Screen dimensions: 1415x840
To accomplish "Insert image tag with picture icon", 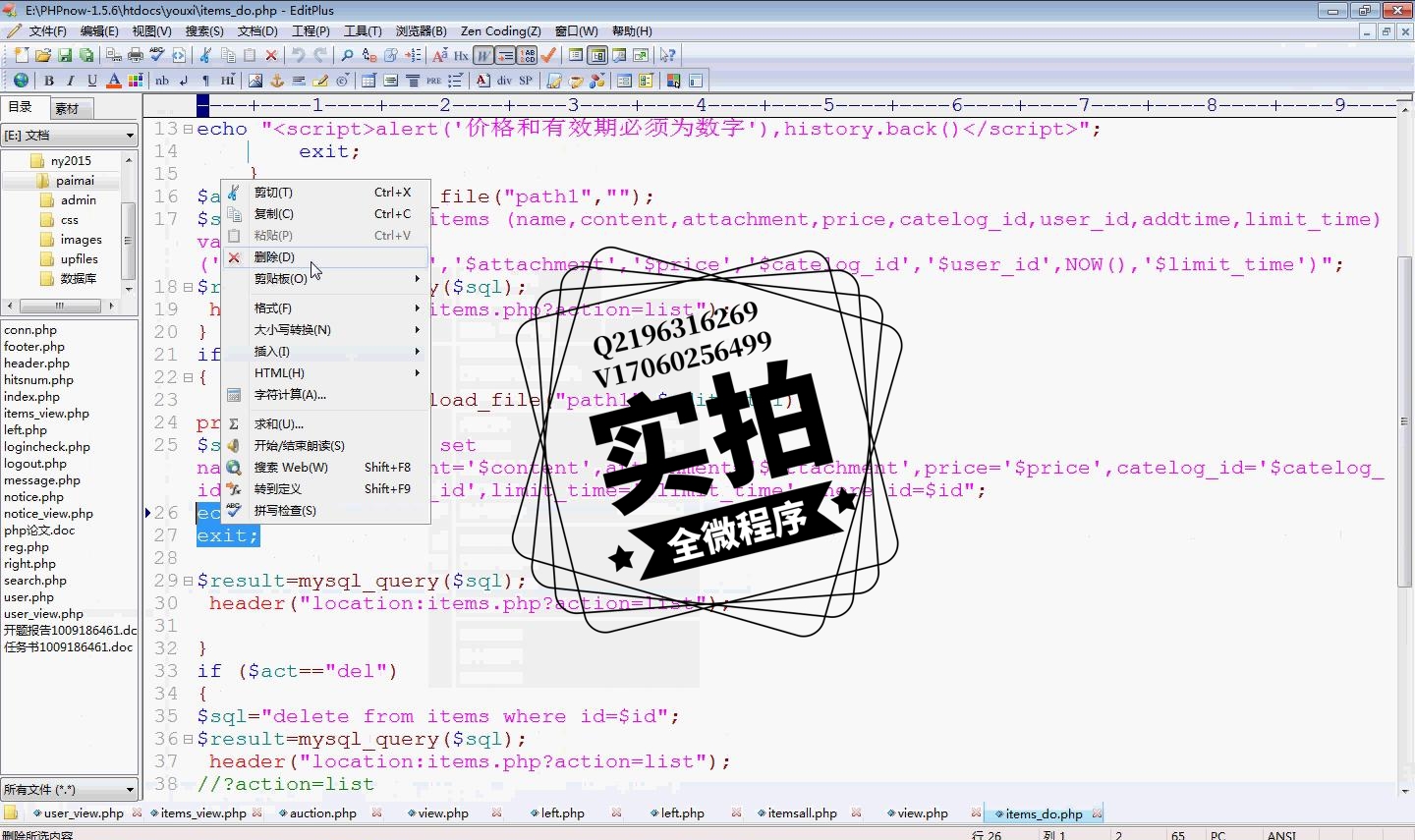I will pos(255,81).
